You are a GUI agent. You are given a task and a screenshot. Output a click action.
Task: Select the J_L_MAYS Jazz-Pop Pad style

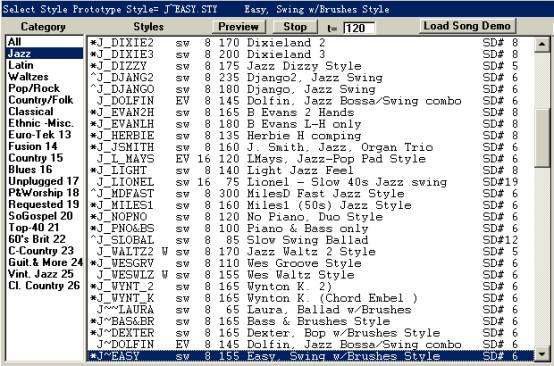(x=310, y=159)
